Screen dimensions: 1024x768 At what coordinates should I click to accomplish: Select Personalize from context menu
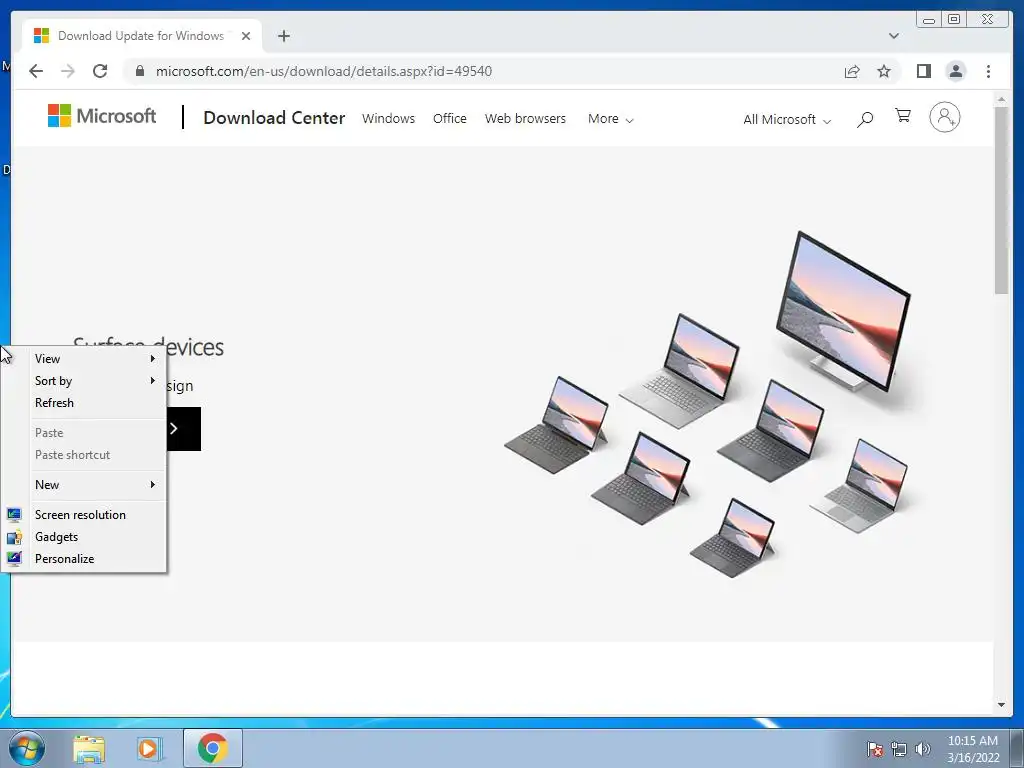point(84,559)
